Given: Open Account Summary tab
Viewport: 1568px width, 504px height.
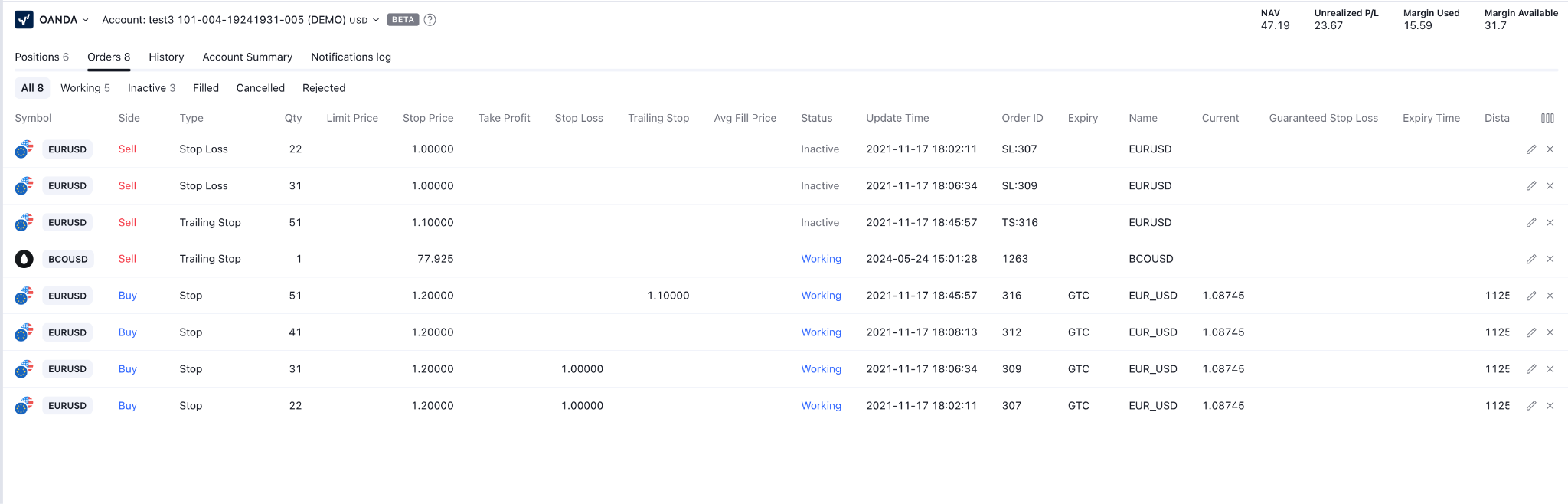Looking at the screenshot, I should coord(247,57).
